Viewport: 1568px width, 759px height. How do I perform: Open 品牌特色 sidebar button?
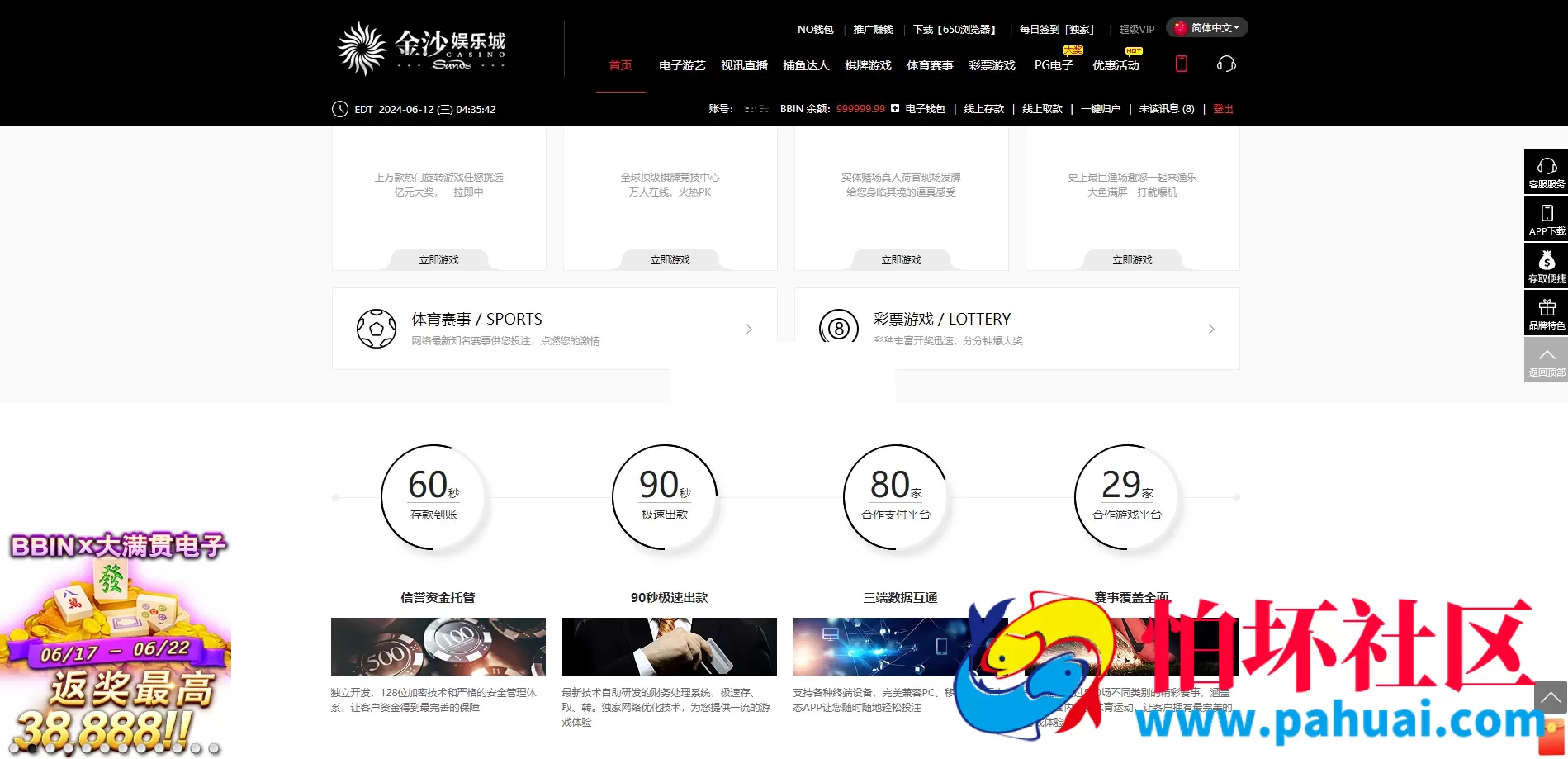point(1546,313)
